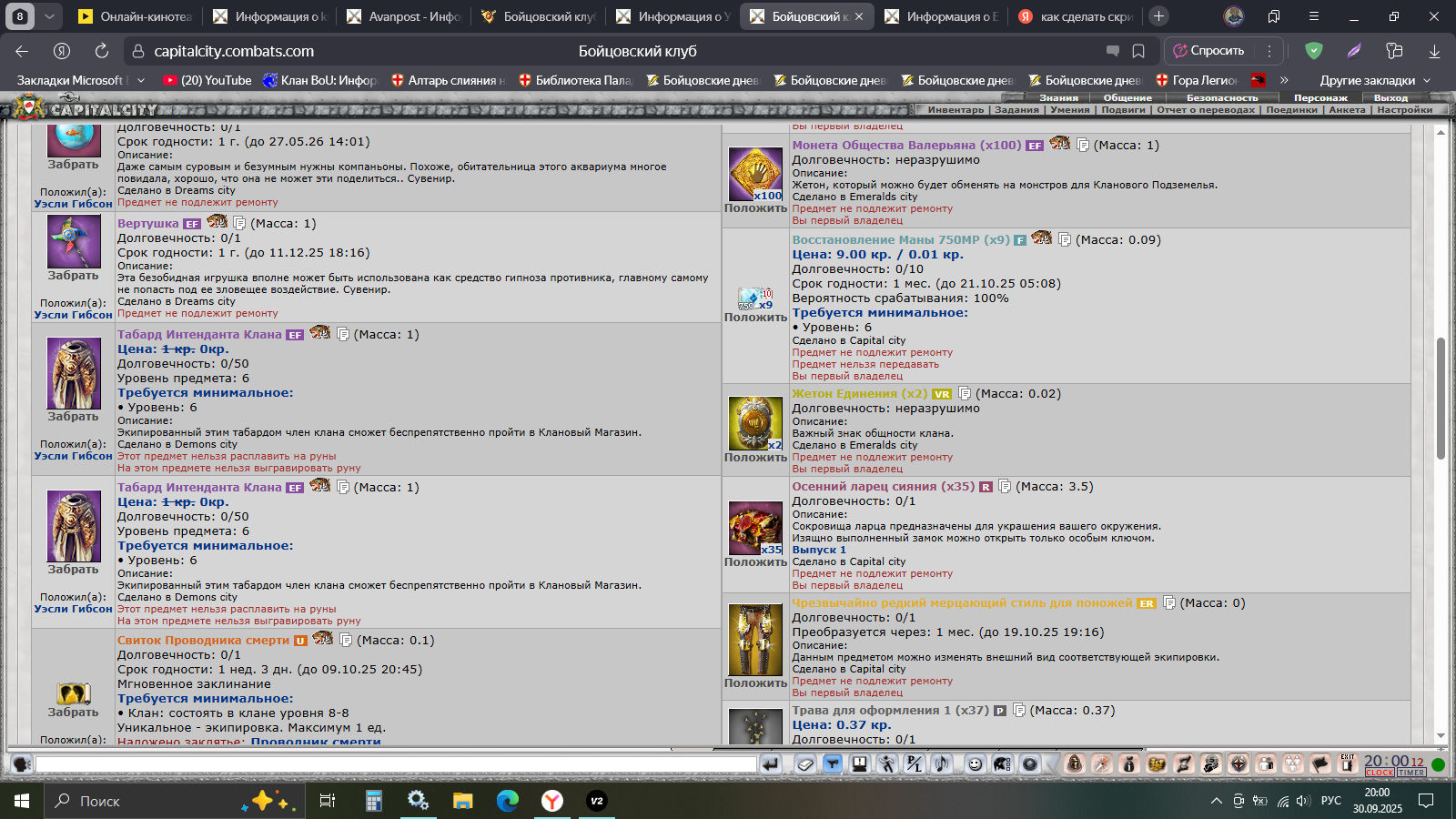1456x819 pixels.
Task: Click the smiley emoticon icon in chat bar
Action: (x=975, y=764)
